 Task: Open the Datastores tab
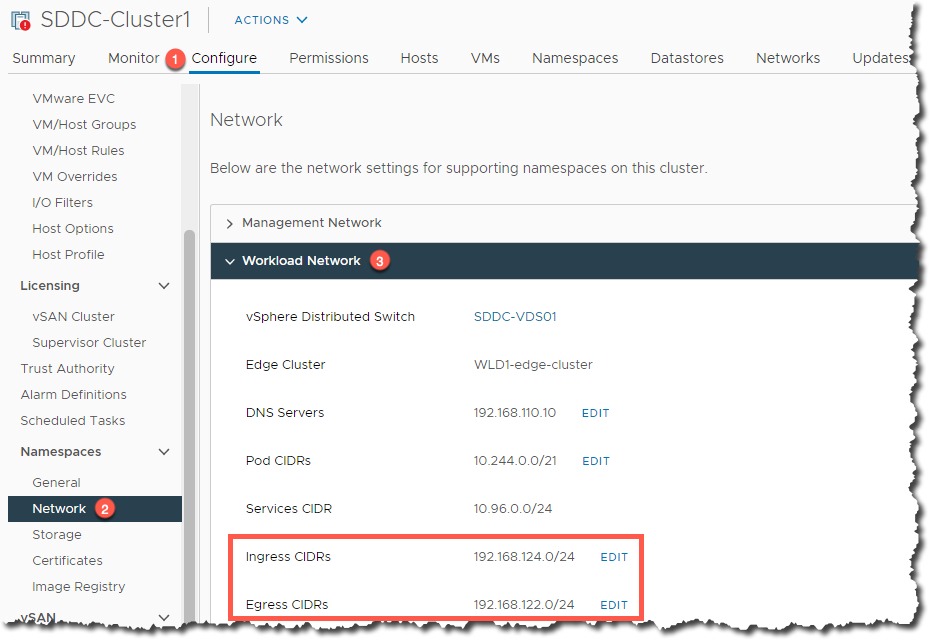pos(687,58)
